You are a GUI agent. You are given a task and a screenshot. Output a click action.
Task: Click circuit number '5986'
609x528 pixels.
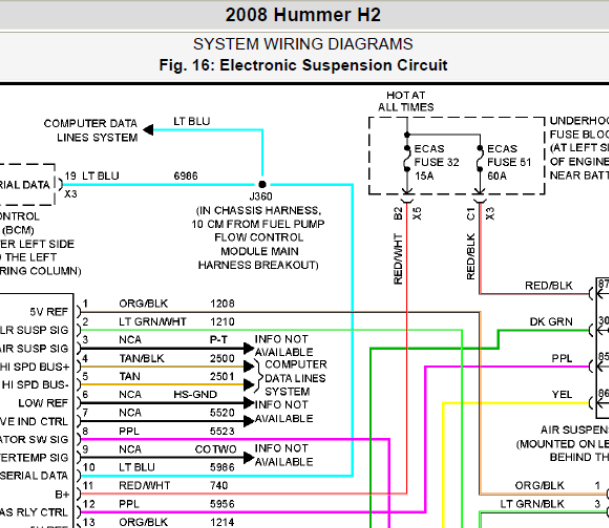222,467
